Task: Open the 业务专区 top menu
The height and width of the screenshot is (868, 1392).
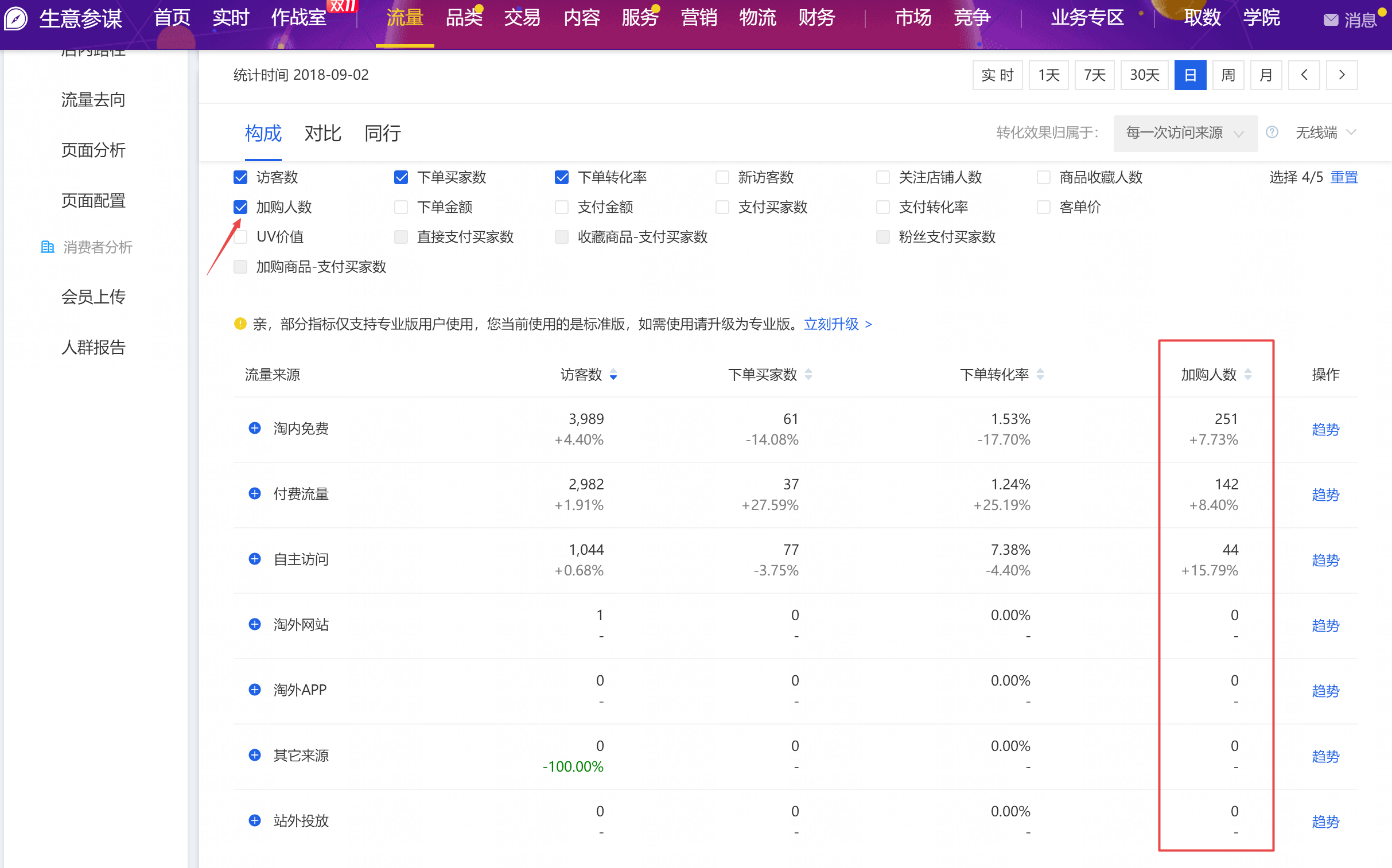Action: [1087, 18]
